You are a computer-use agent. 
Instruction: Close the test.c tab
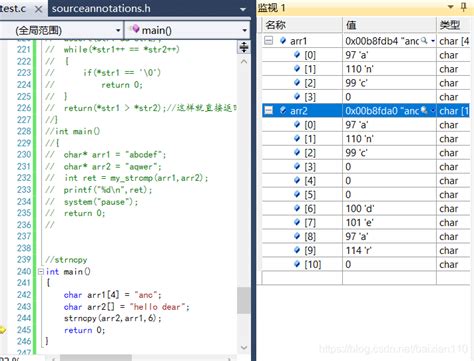pyautogui.click(x=39, y=9)
